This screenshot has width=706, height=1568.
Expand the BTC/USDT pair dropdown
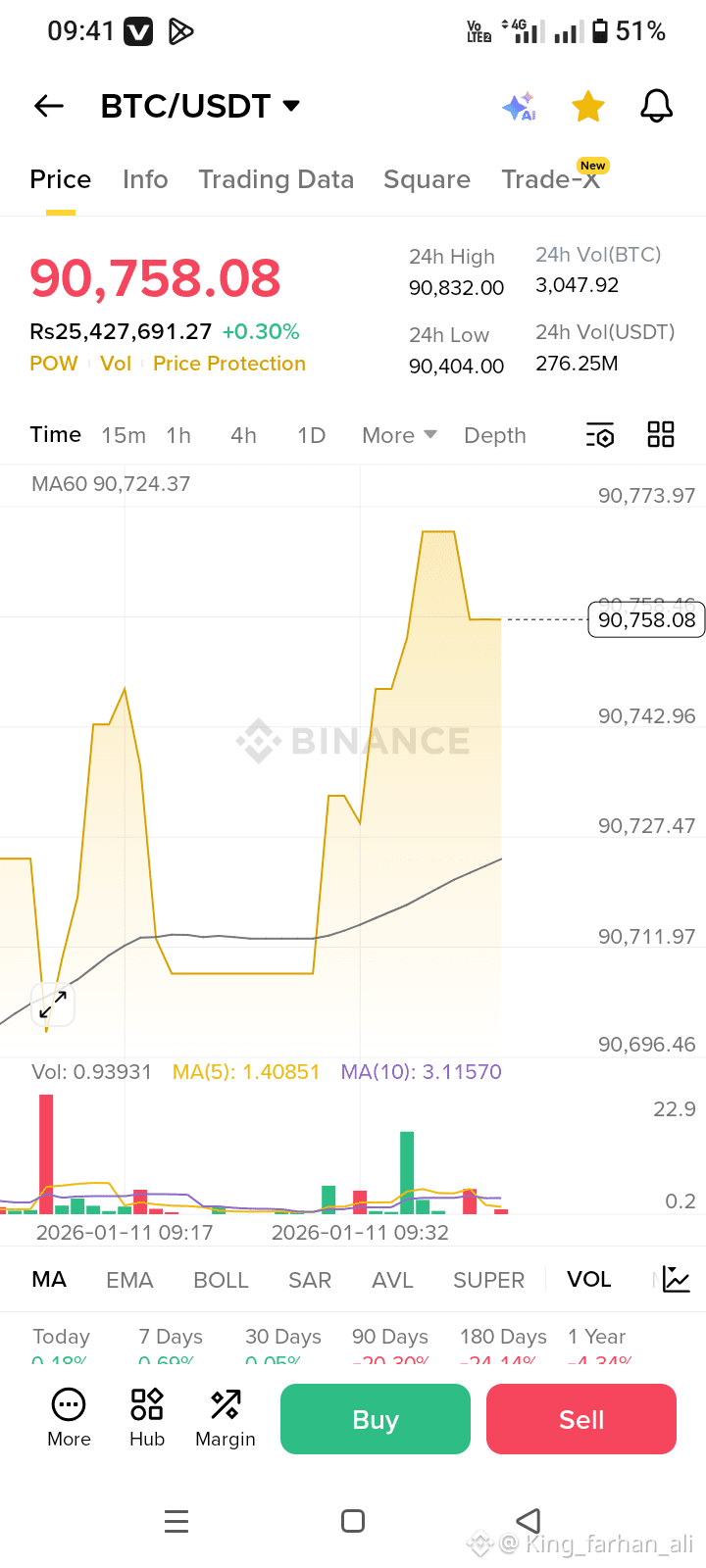coord(290,106)
